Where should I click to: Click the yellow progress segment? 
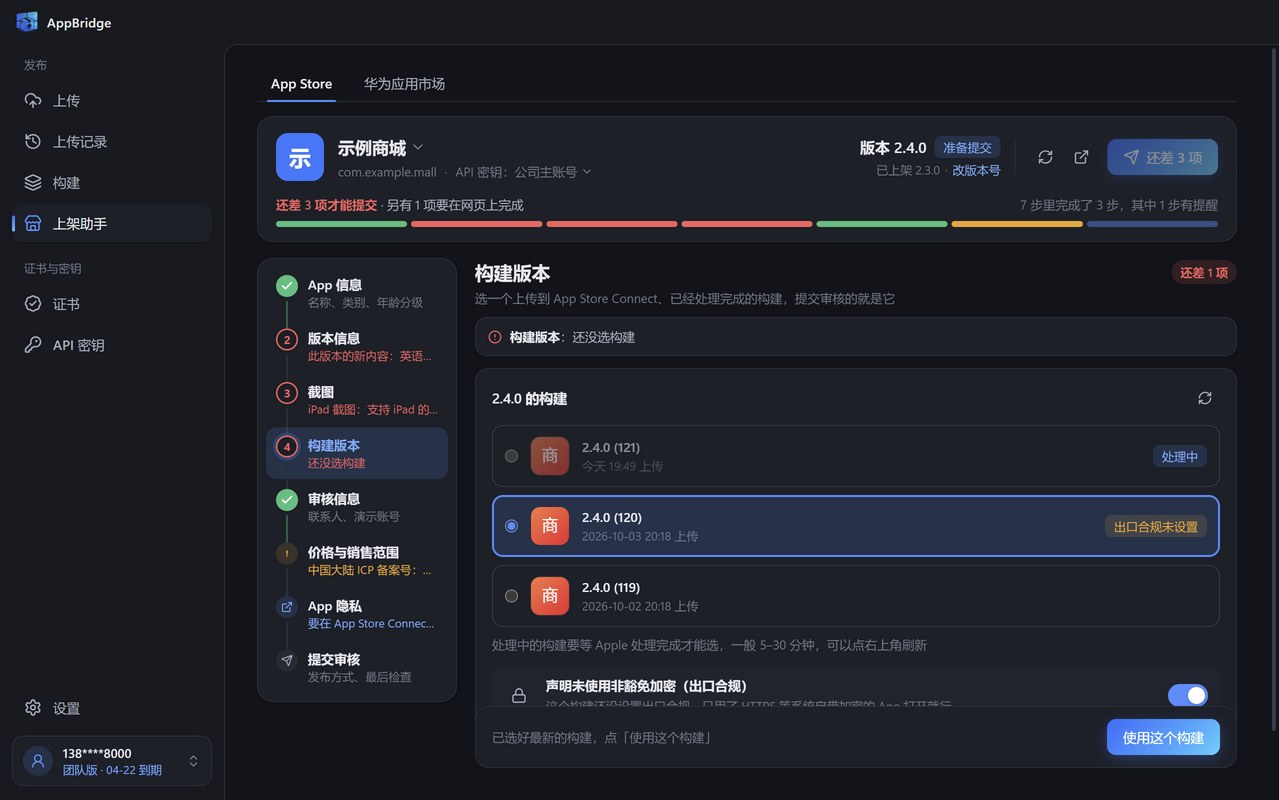pos(1017,224)
